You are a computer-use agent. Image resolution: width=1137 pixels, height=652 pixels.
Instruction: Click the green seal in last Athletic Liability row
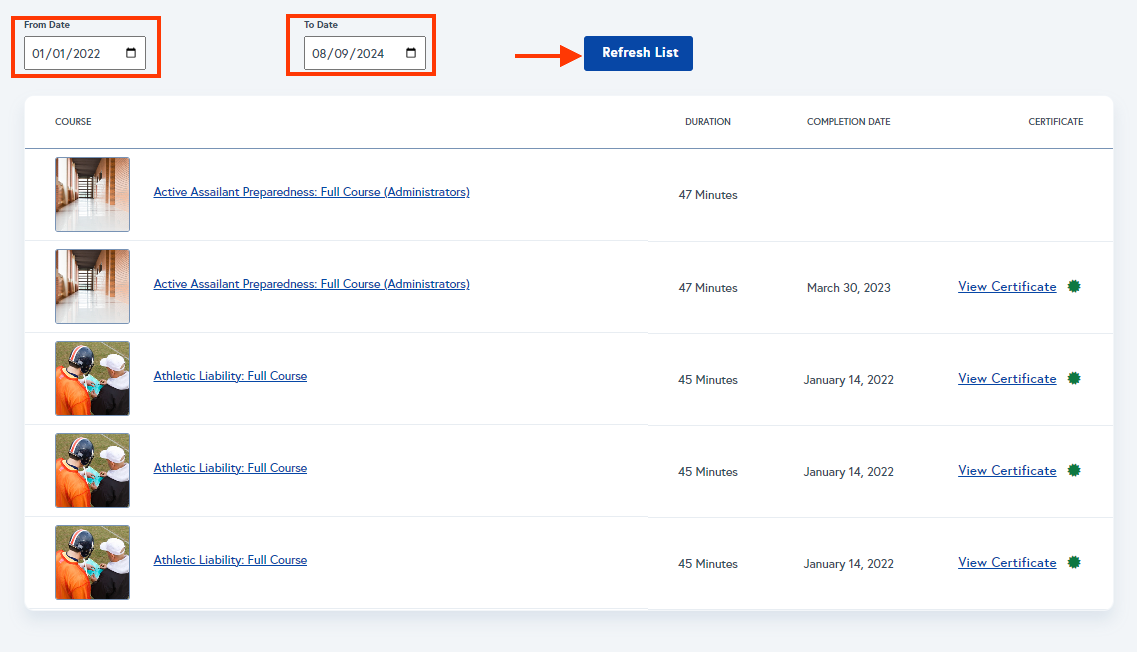point(1074,563)
